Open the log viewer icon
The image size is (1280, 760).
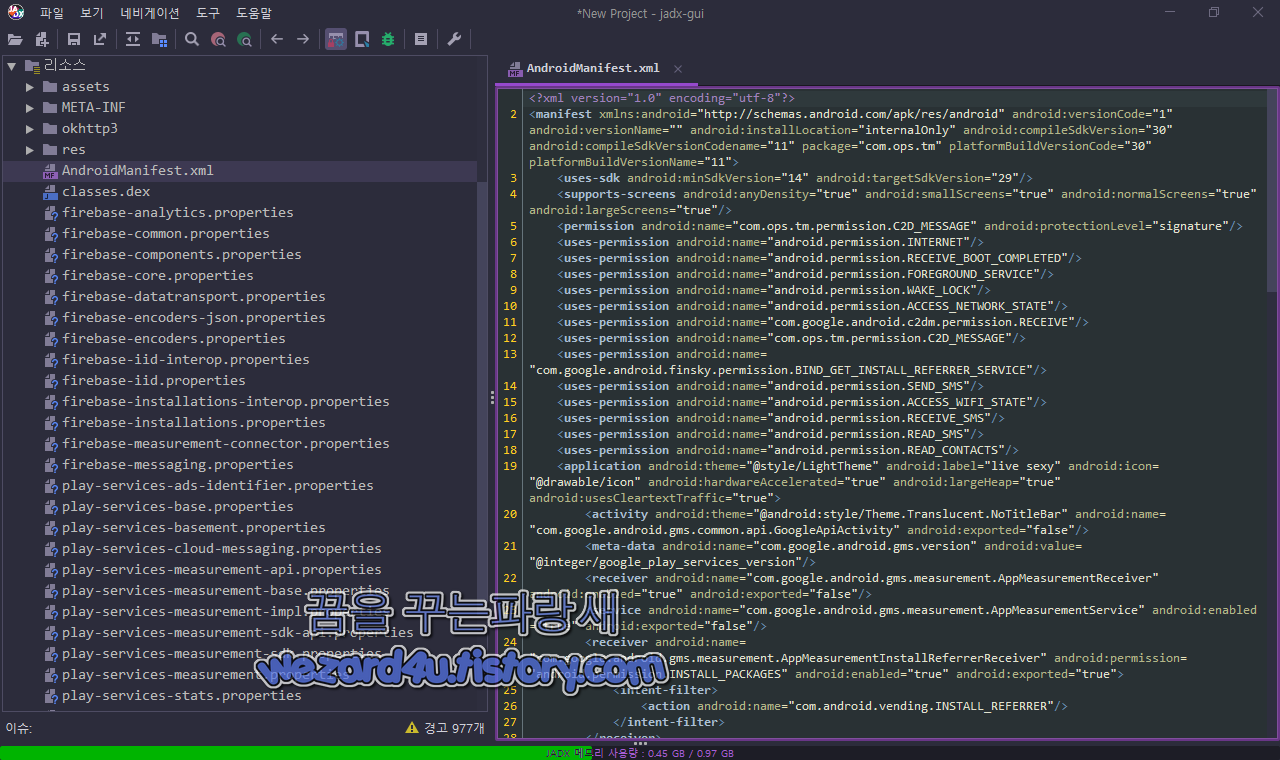(x=421, y=39)
